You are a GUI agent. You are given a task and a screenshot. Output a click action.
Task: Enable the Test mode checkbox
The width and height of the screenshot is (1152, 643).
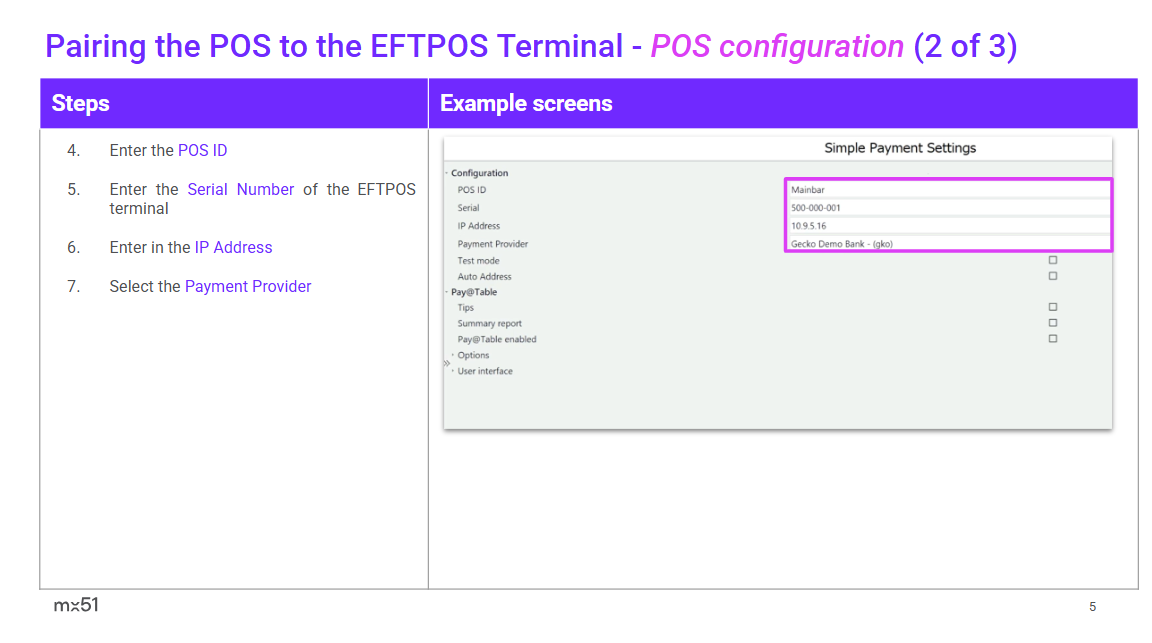tap(1052, 260)
